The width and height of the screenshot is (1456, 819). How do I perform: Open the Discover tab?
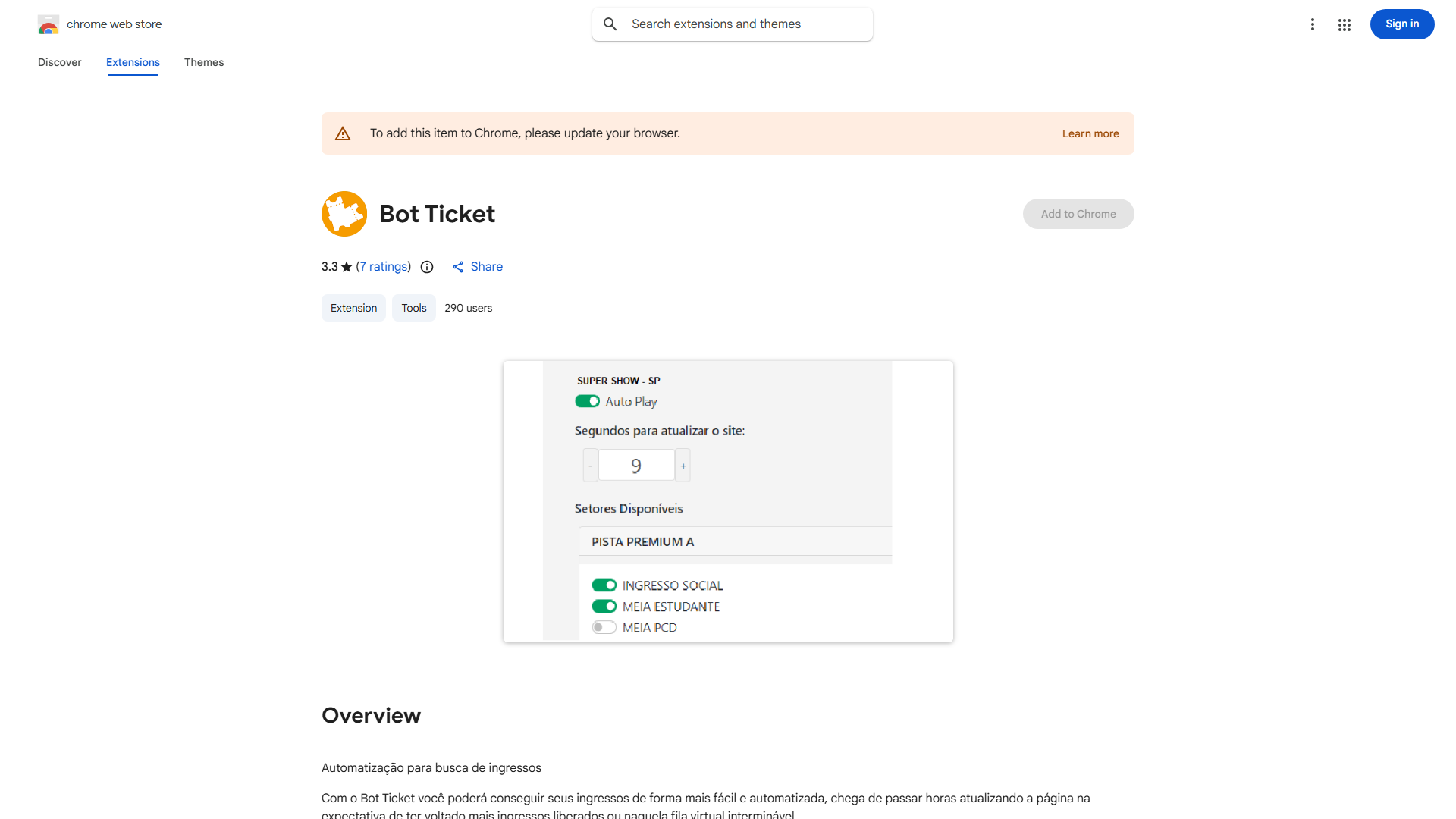[x=59, y=62]
